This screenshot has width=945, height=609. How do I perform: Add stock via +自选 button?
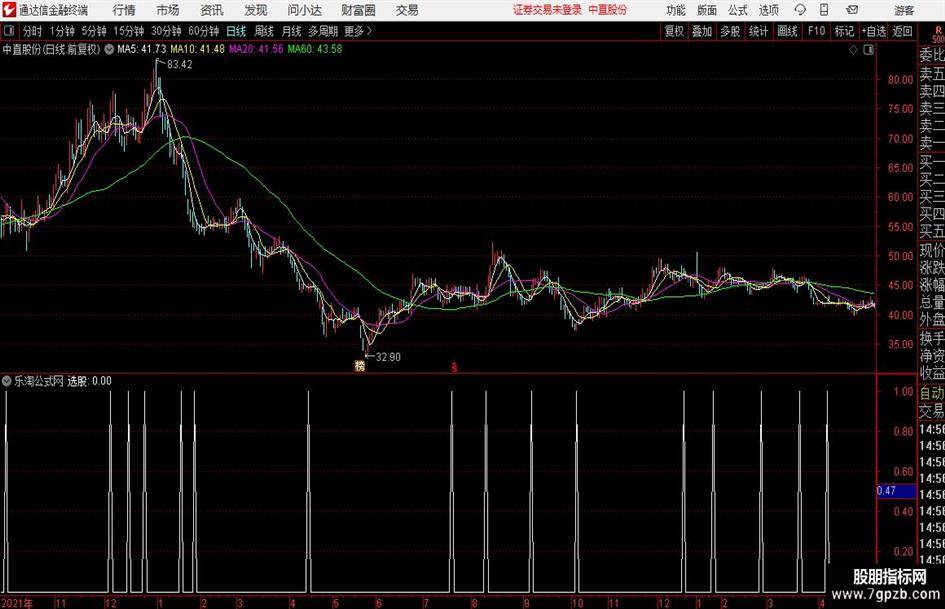[x=874, y=31]
